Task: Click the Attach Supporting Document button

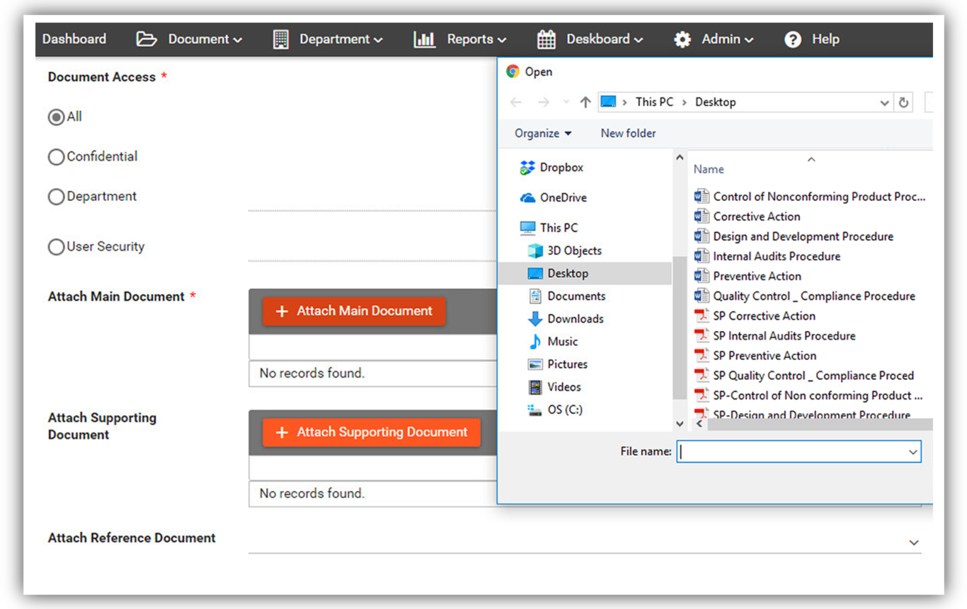Action: 371,432
